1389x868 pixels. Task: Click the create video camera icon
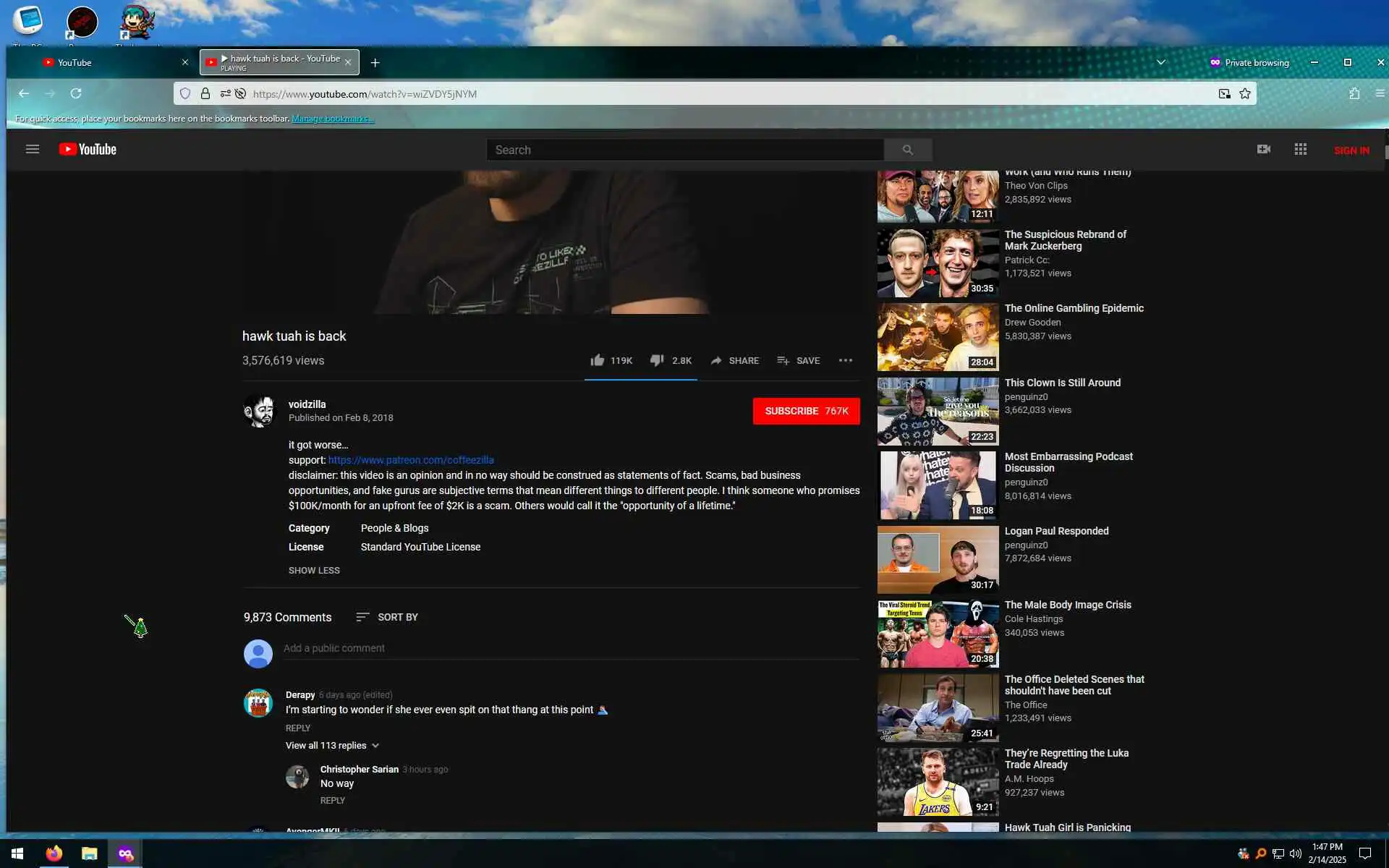tap(1263, 150)
